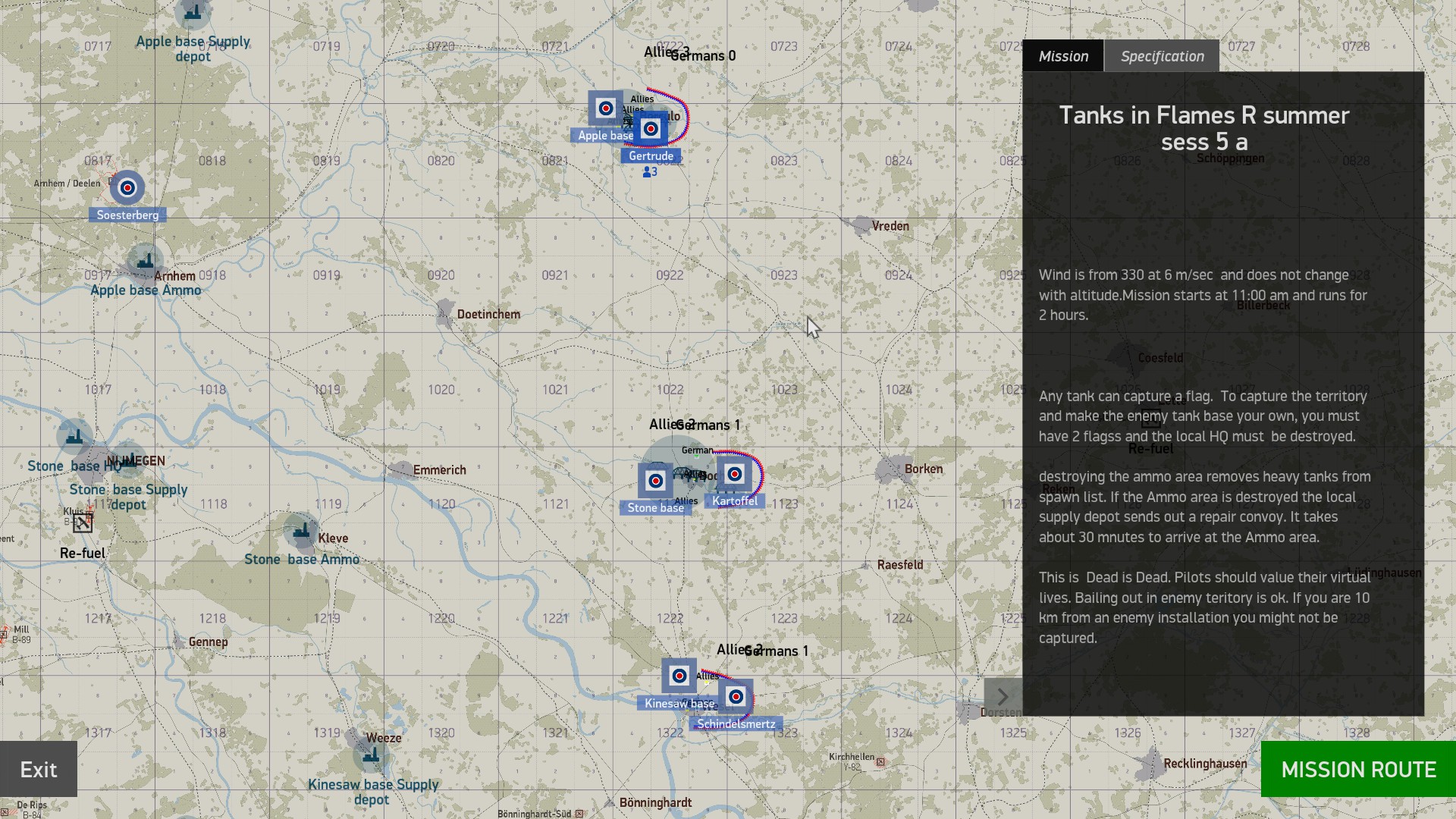The image size is (1456, 819).
Task: Choose the Soesterberg airfield roundel
Action: [x=127, y=187]
